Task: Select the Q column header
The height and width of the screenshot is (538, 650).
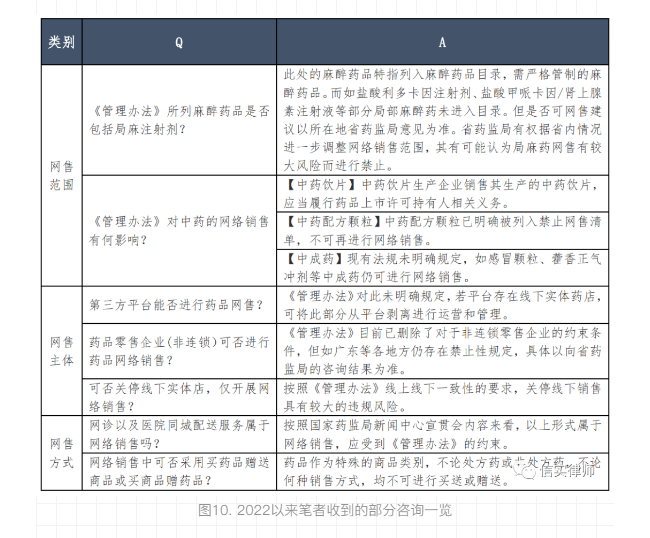Action: pyautogui.click(x=179, y=42)
